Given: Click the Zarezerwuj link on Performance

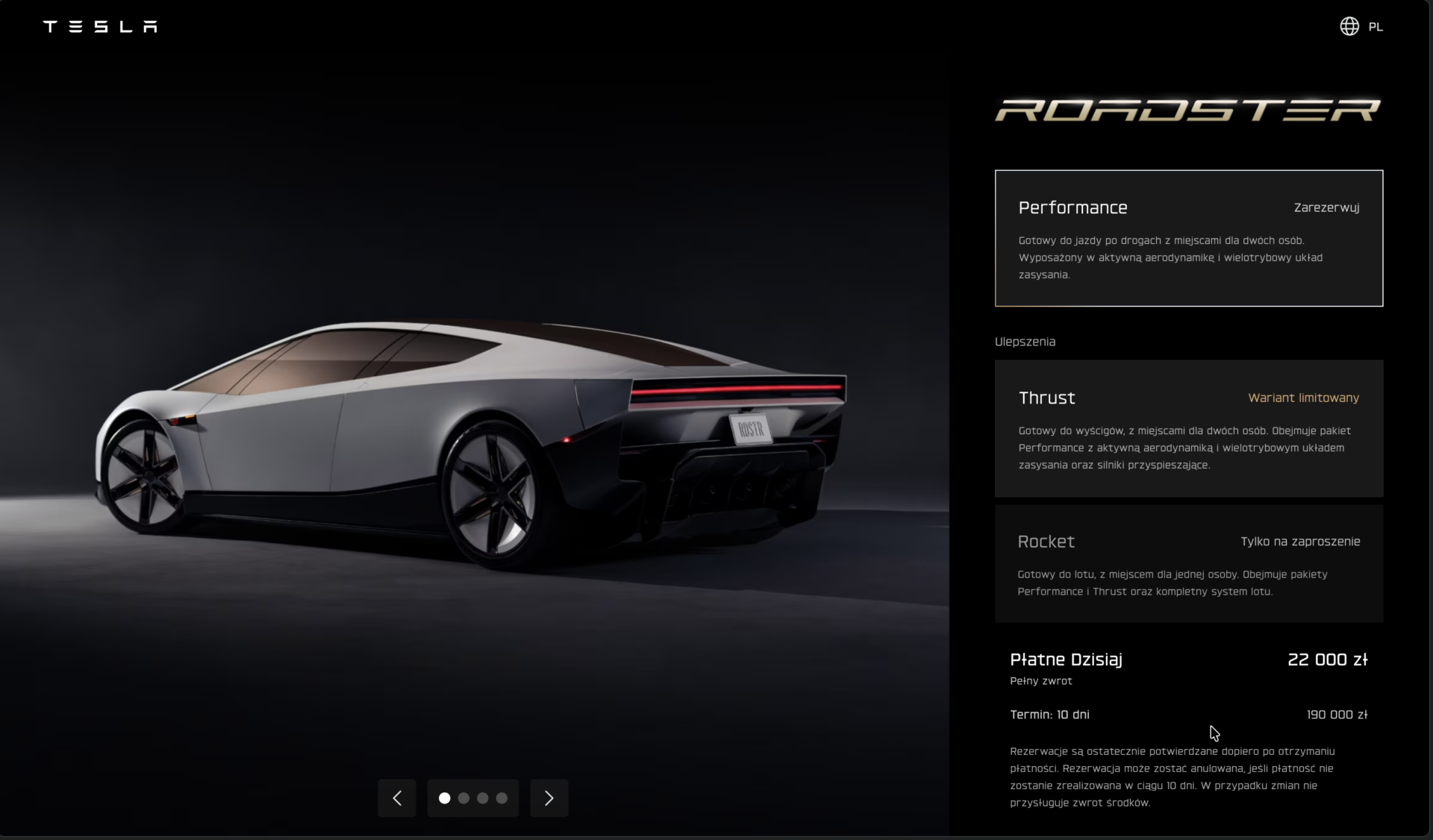Looking at the screenshot, I should pos(1326,207).
